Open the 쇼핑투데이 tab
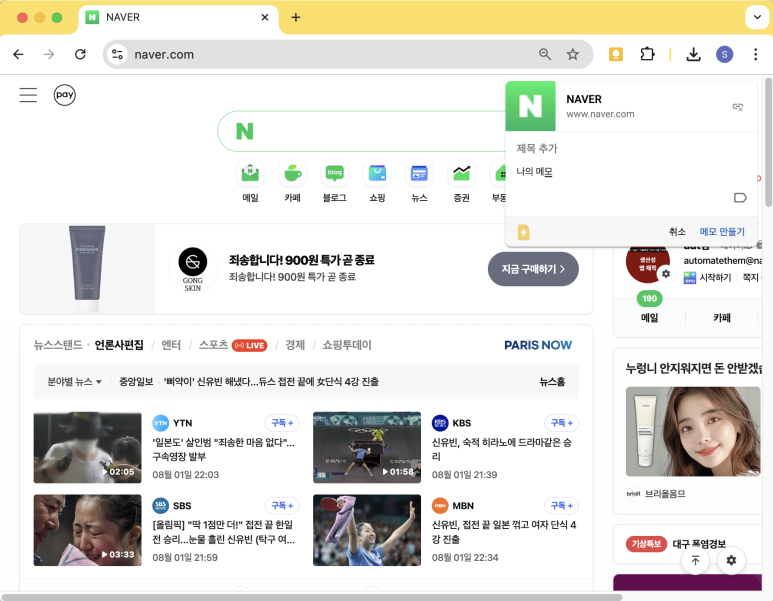Viewport: 773px width, 601px height. (x=347, y=345)
